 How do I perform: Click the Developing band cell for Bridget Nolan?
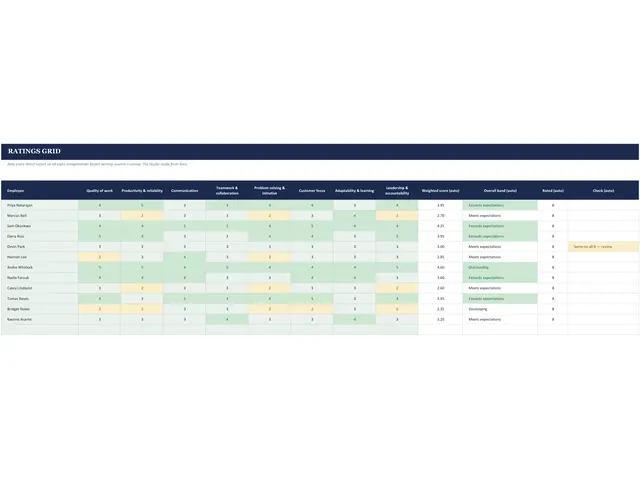500,309
